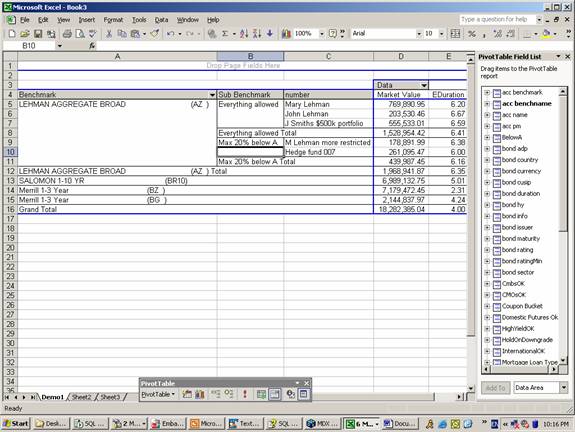Click the 'Type a question for help' box
This screenshot has height=432, width=575.
click(497, 19)
